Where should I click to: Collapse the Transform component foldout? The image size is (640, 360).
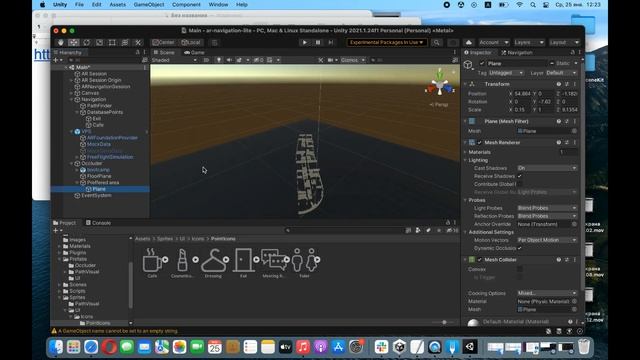point(465,84)
